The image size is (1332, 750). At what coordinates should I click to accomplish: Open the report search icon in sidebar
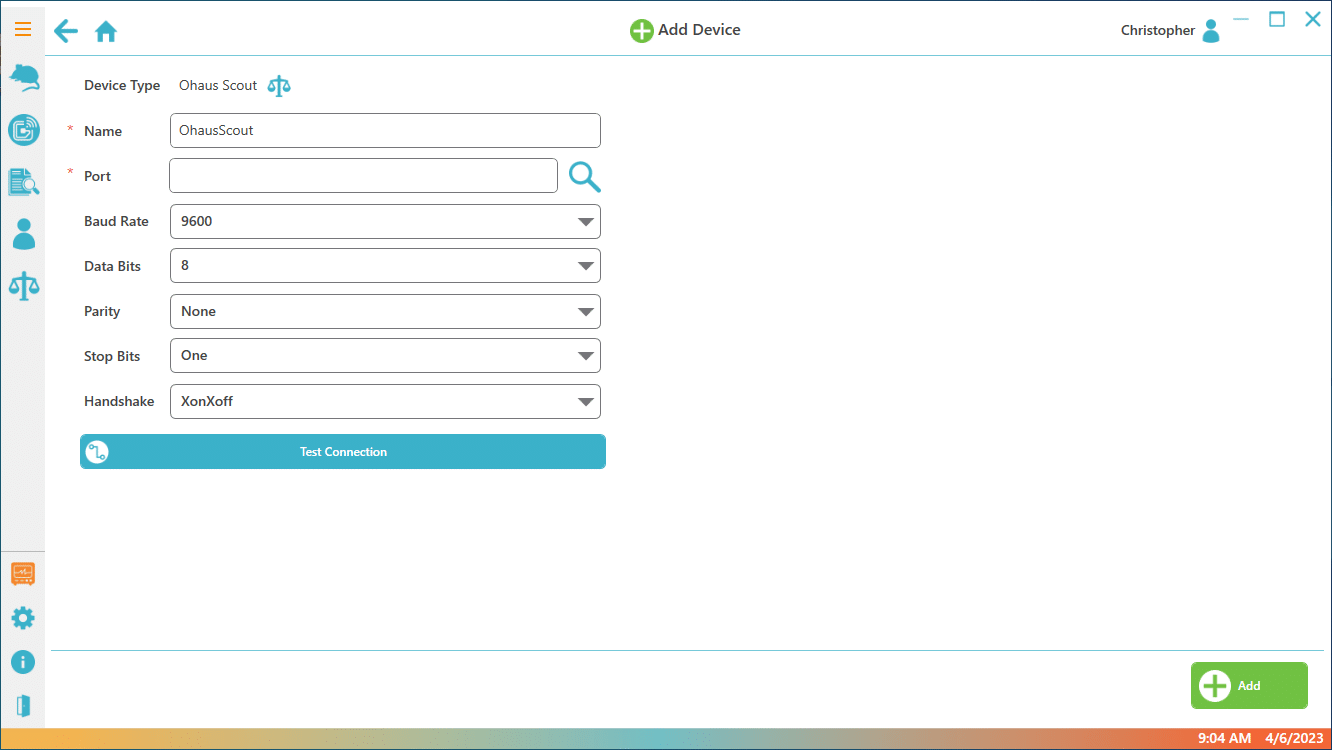23,182
